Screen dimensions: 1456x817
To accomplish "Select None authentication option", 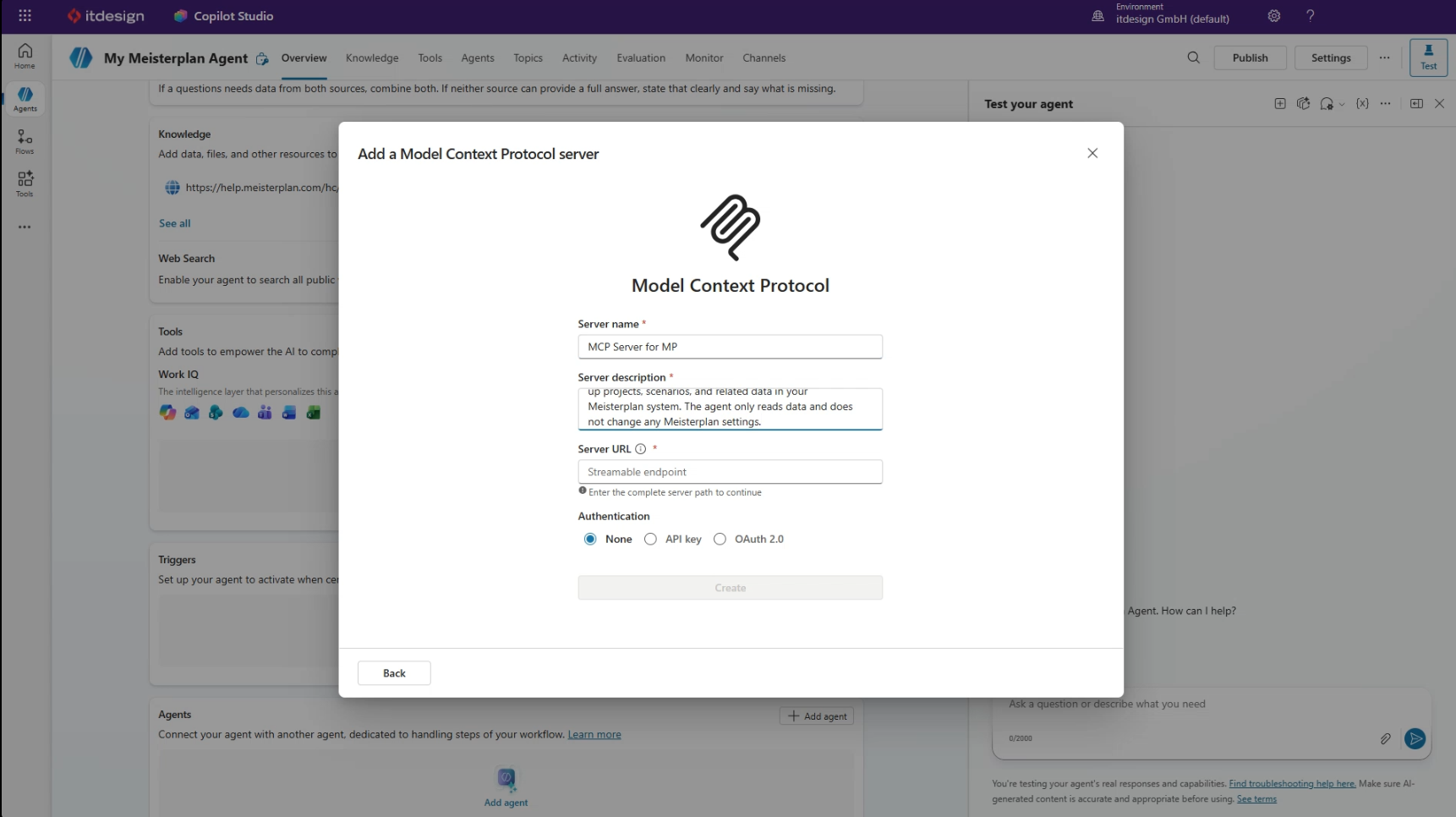I will tap(590, 540).
